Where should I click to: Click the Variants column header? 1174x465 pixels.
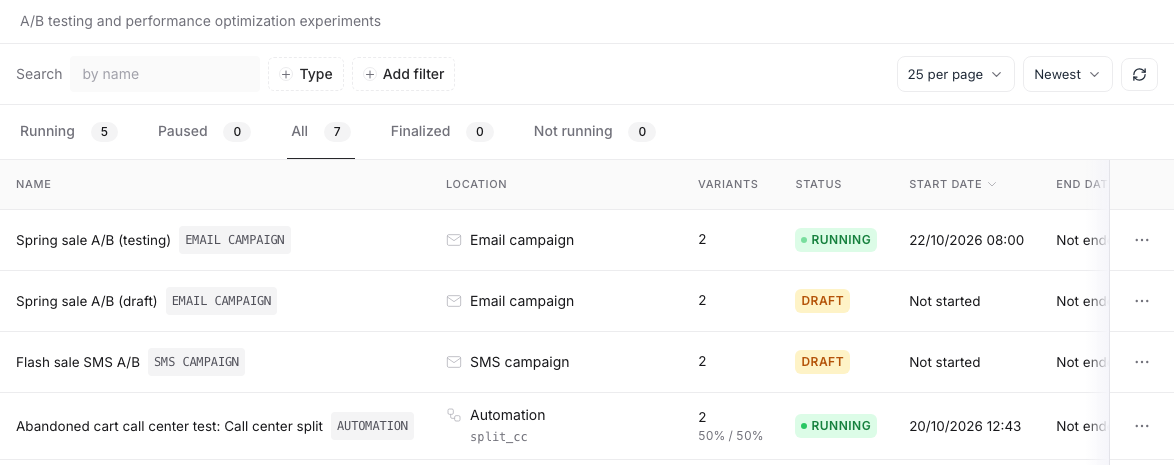(728, 184)
